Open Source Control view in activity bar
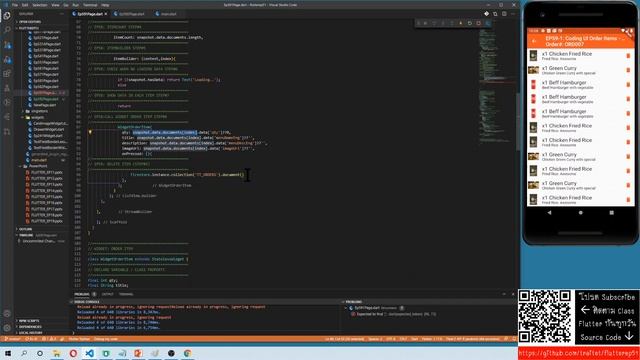This screenshot has height=360, width=640. [x=7, y=45]
